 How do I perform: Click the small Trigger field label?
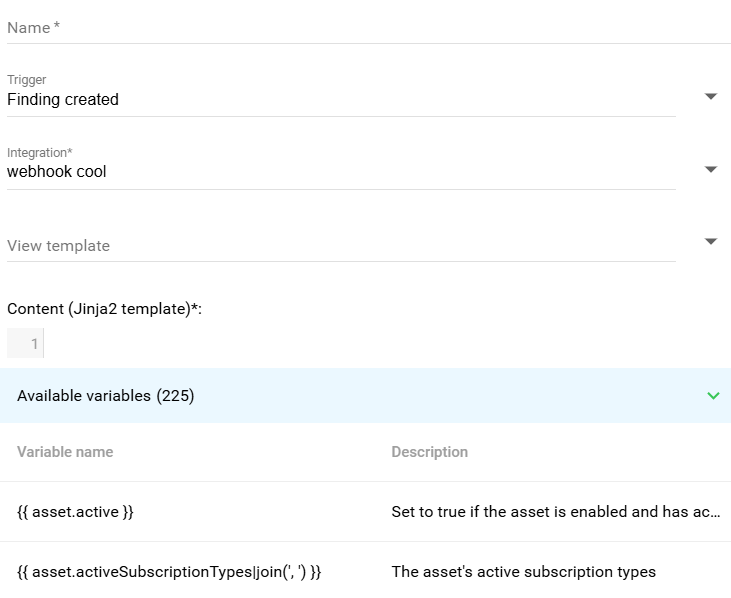[x=27, y=80]
